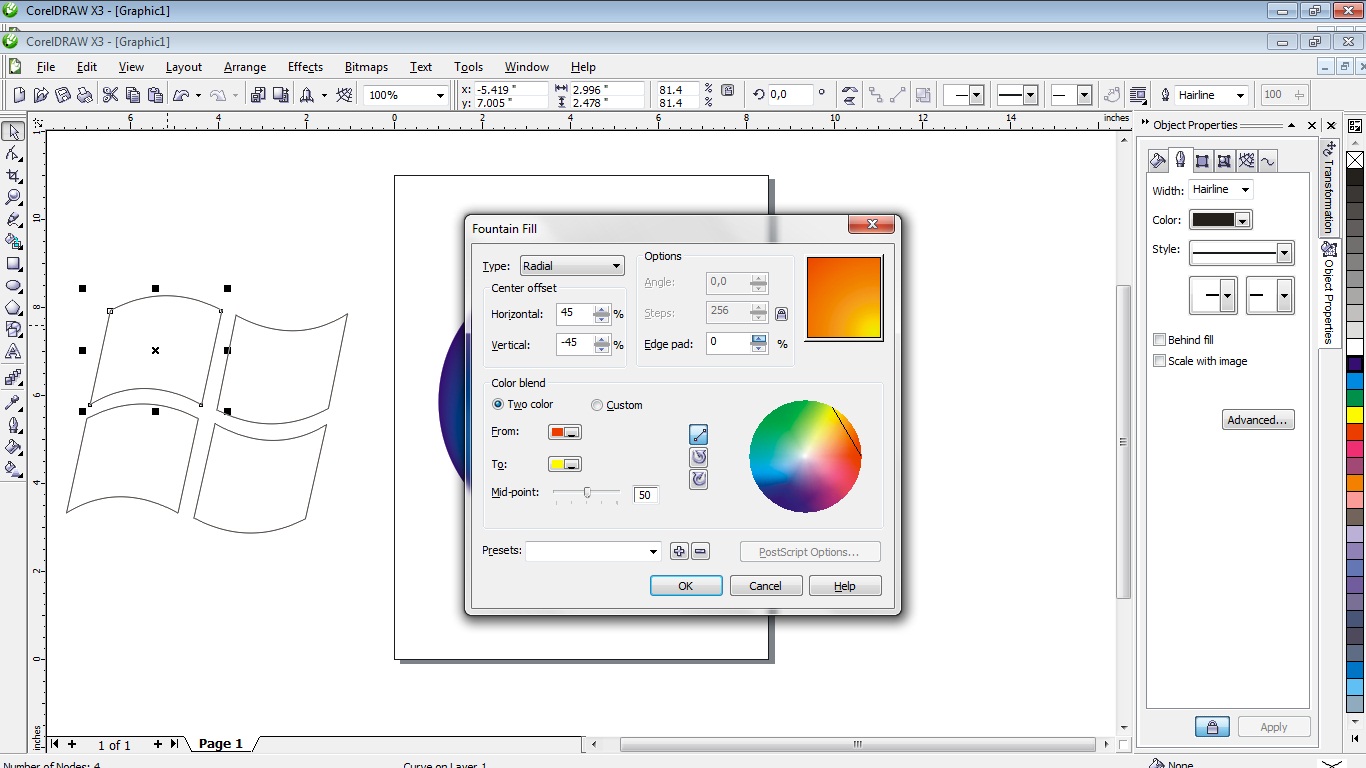Click the New document icon
1366x768 pixels.
point(19,95)
